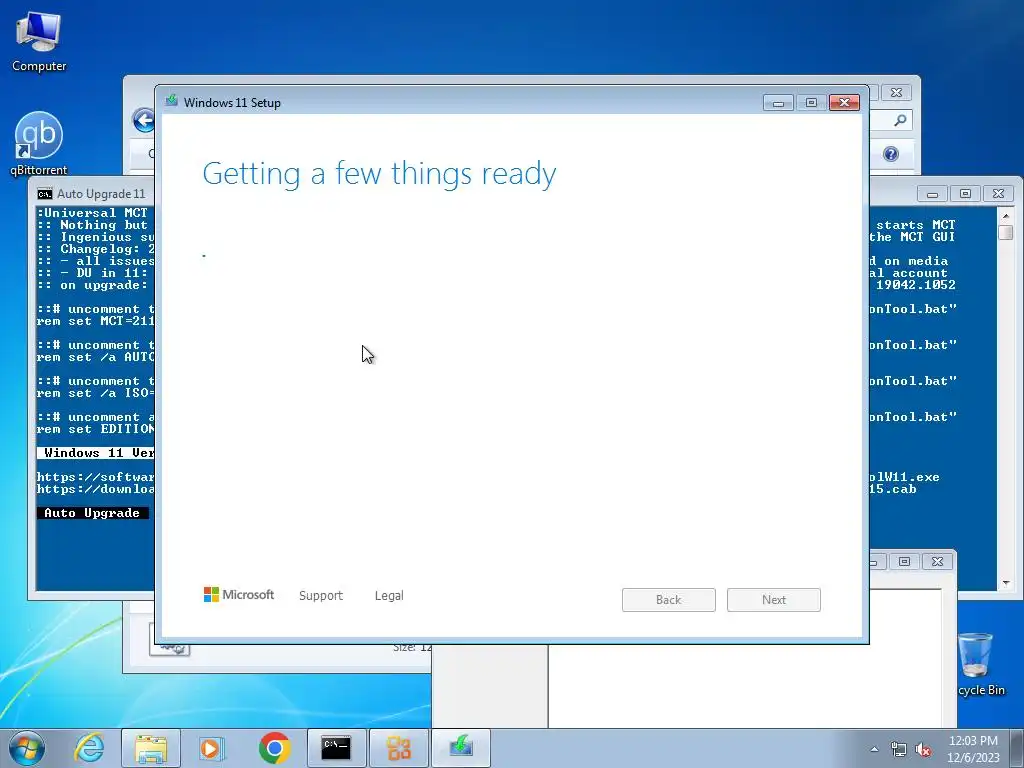Click the Windows 11 Setup title icon

coord(172,101)
